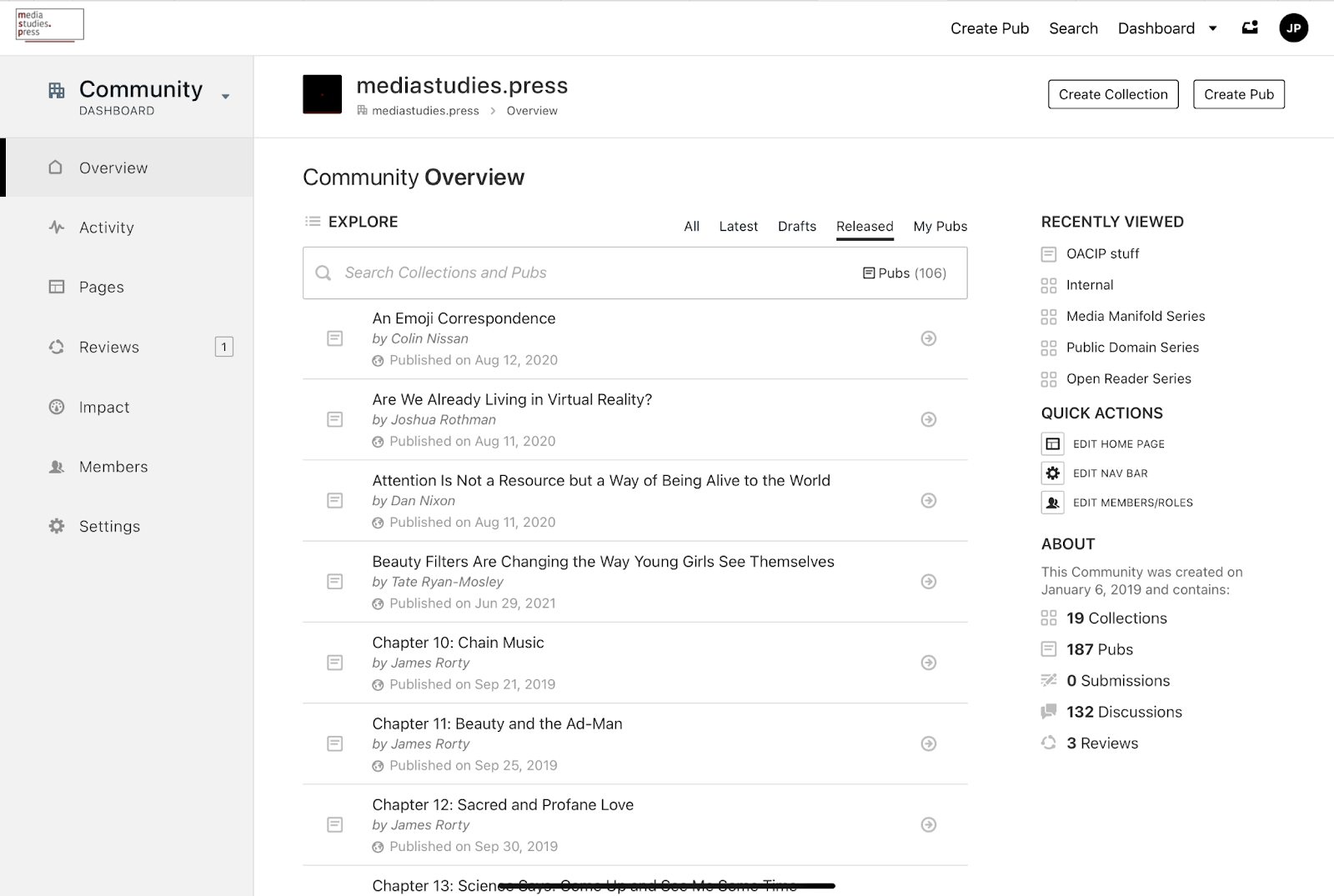Click the mediastudies.press black community avatar
1334x896 pixels.
tap(322, 94)
